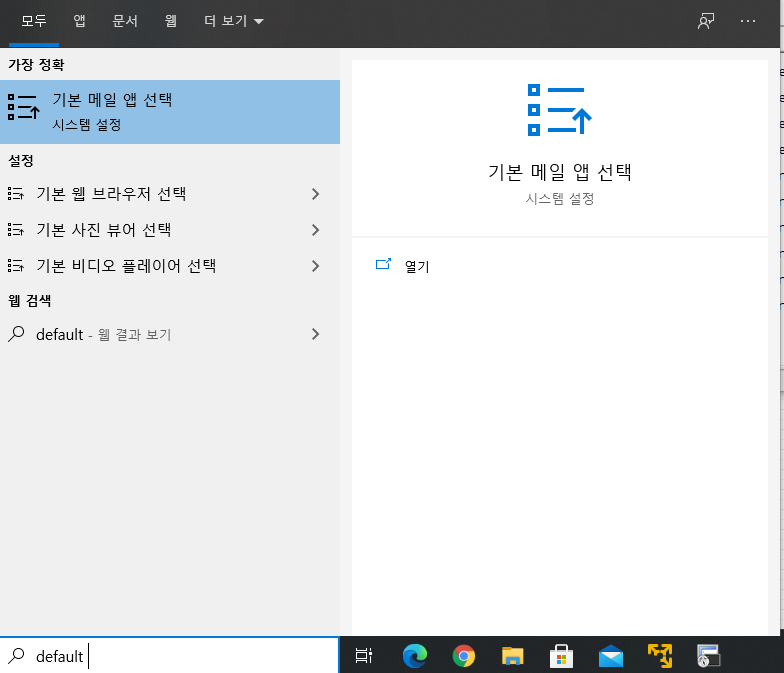The height and width of the screenshot is (673, 784).
Task: Open the Mail app taskbar icon
Action: (610, 656)
